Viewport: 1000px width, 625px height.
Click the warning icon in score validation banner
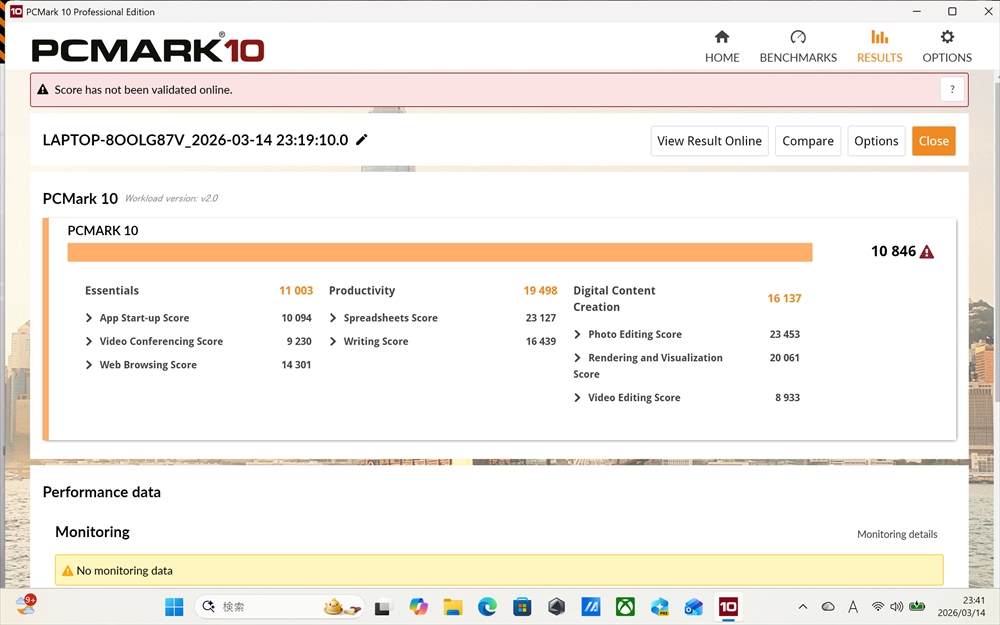(x=43, y=89)
